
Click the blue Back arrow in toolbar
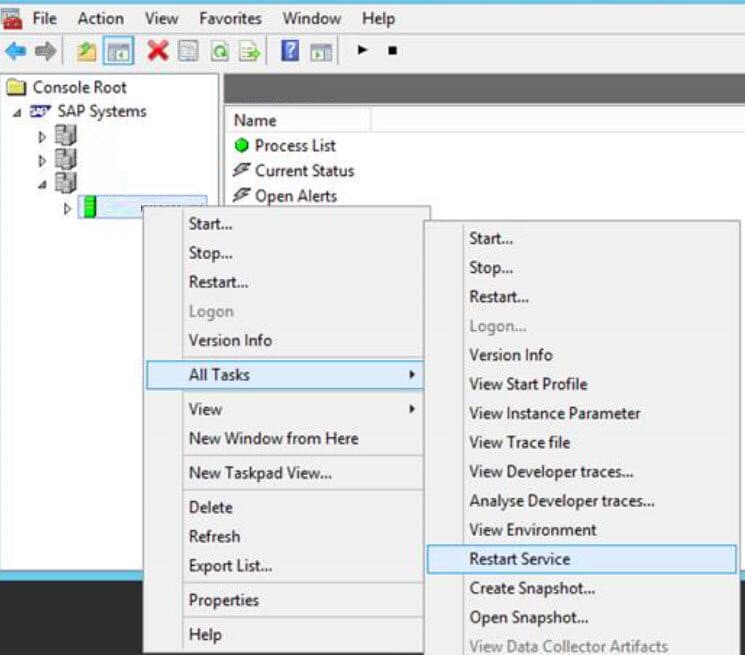point(15,50)
